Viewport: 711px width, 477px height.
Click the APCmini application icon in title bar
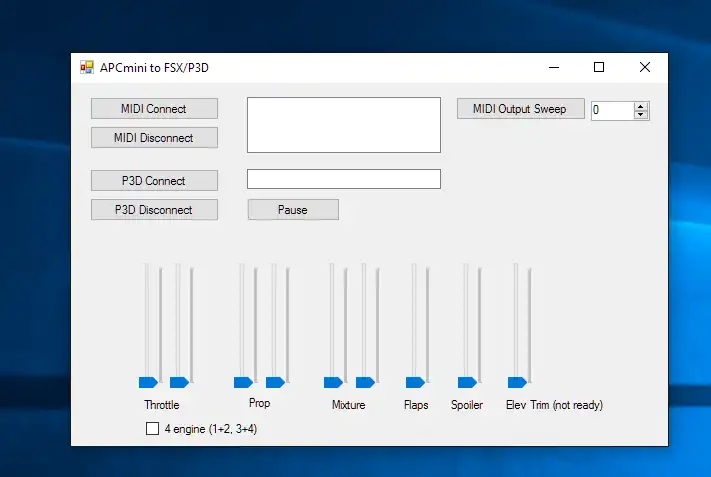[x=87, y=68]
